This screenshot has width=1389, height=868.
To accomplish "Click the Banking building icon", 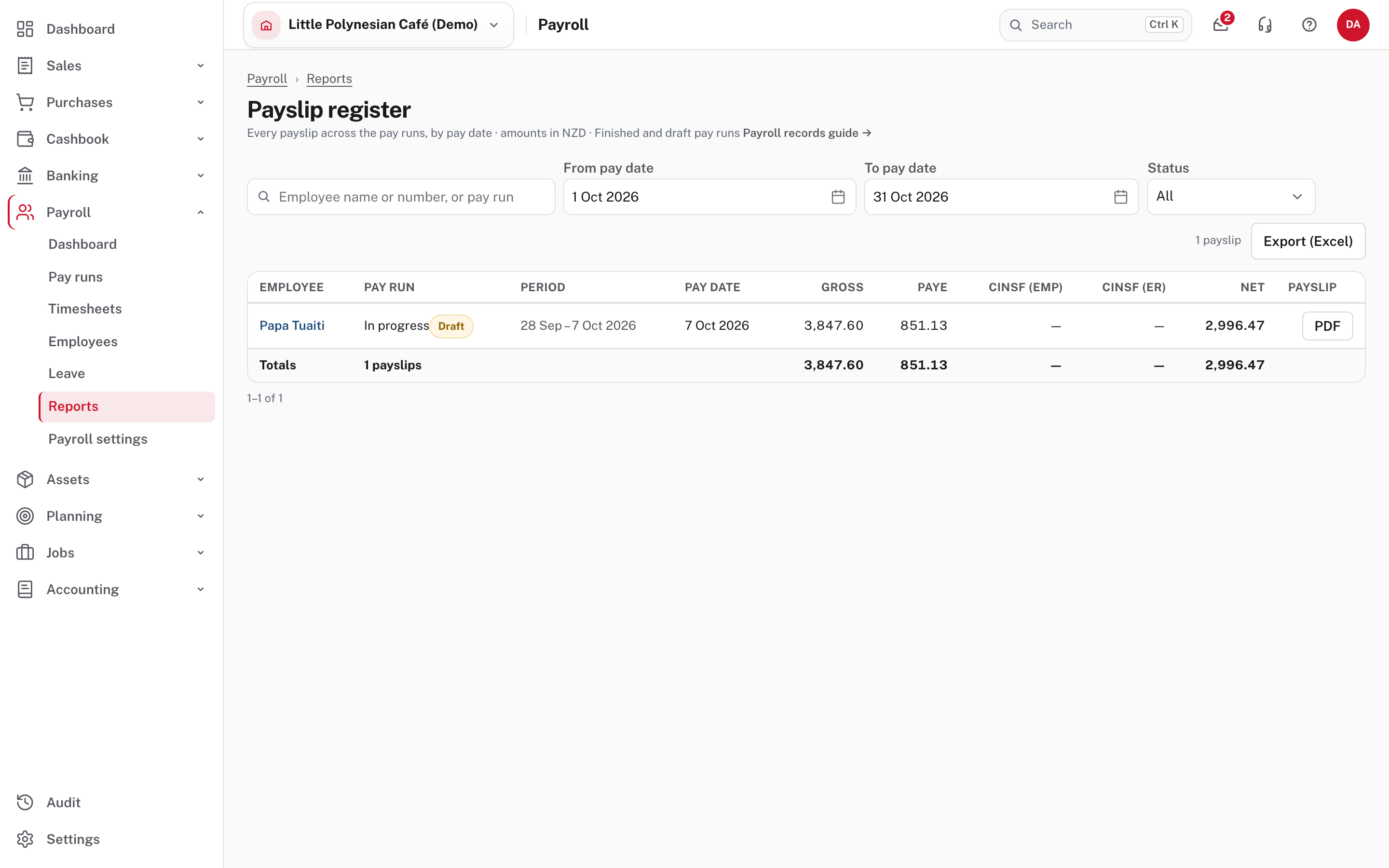I will pos(25,176).
